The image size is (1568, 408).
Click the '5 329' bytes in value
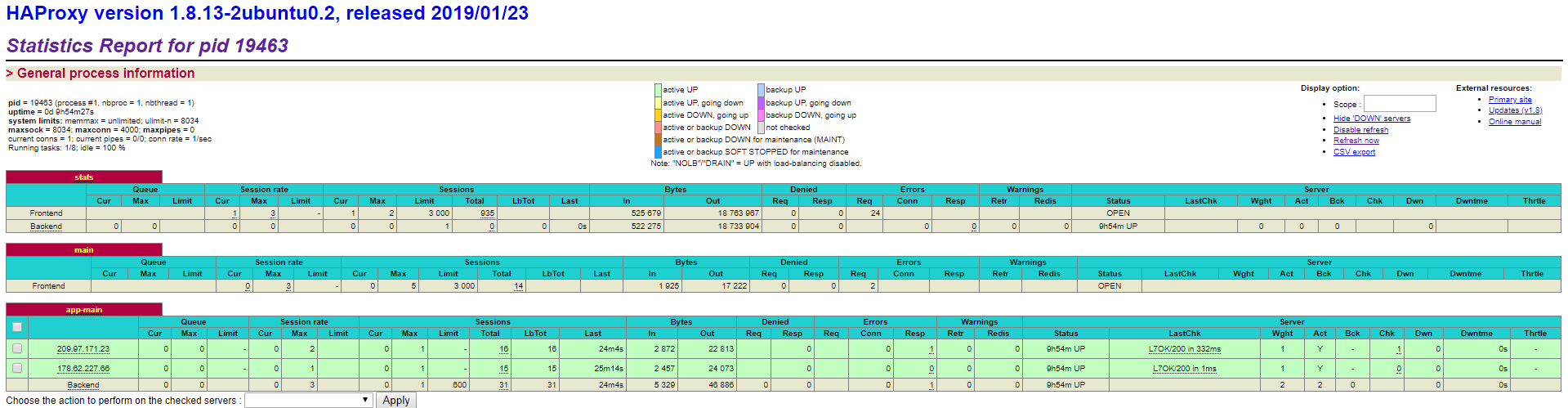(665, 385)
